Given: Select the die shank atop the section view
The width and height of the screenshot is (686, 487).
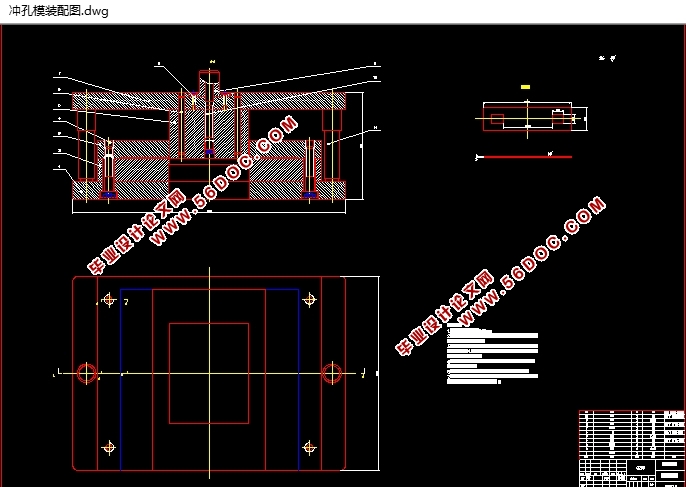Looking at the screenshot, I should pyautogui.click(x=208, y=80).
